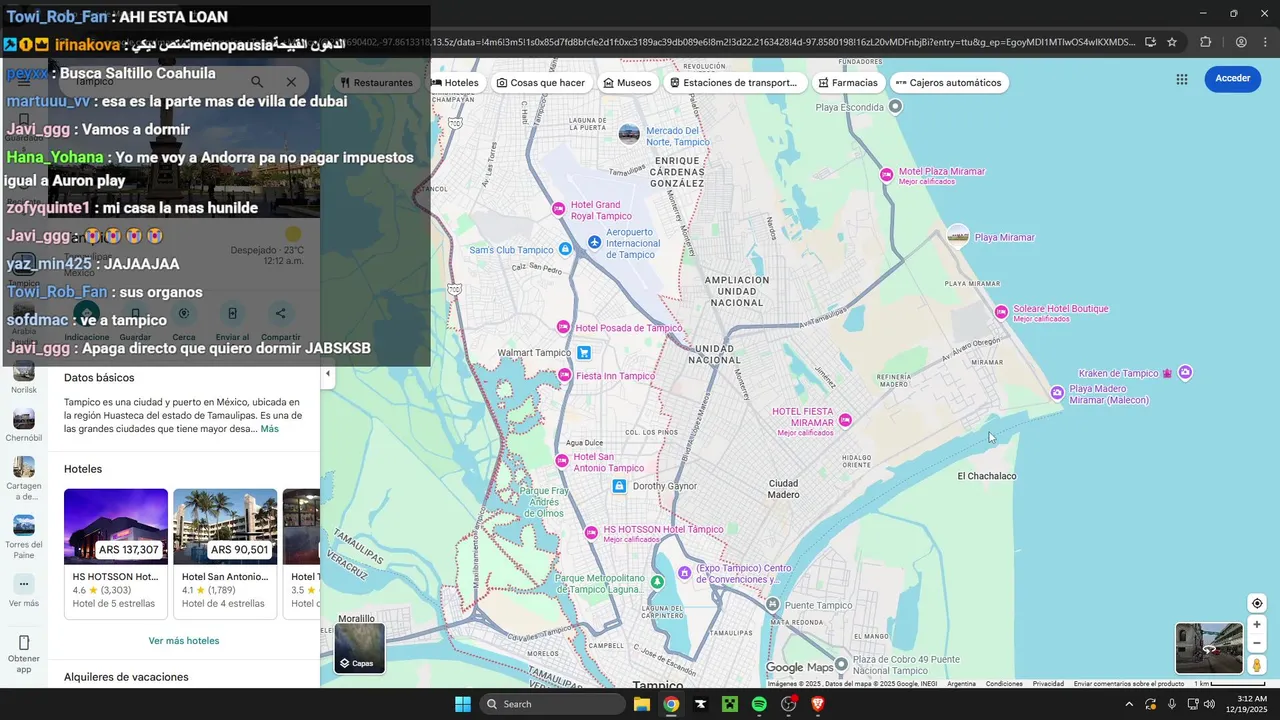Click the Windows taskbar Search box
This screenshot has width=1280, height=720.
(553, 704)
